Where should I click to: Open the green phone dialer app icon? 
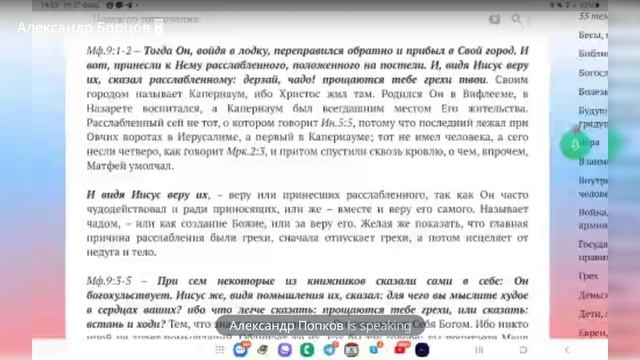click(x=307, y=350)
